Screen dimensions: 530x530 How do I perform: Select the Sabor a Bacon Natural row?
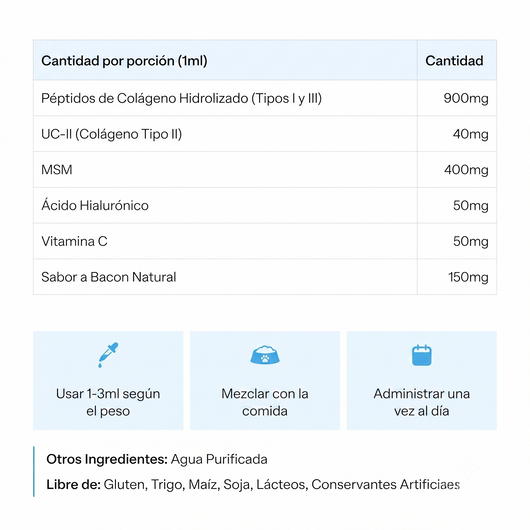click(x=265, y=277)
